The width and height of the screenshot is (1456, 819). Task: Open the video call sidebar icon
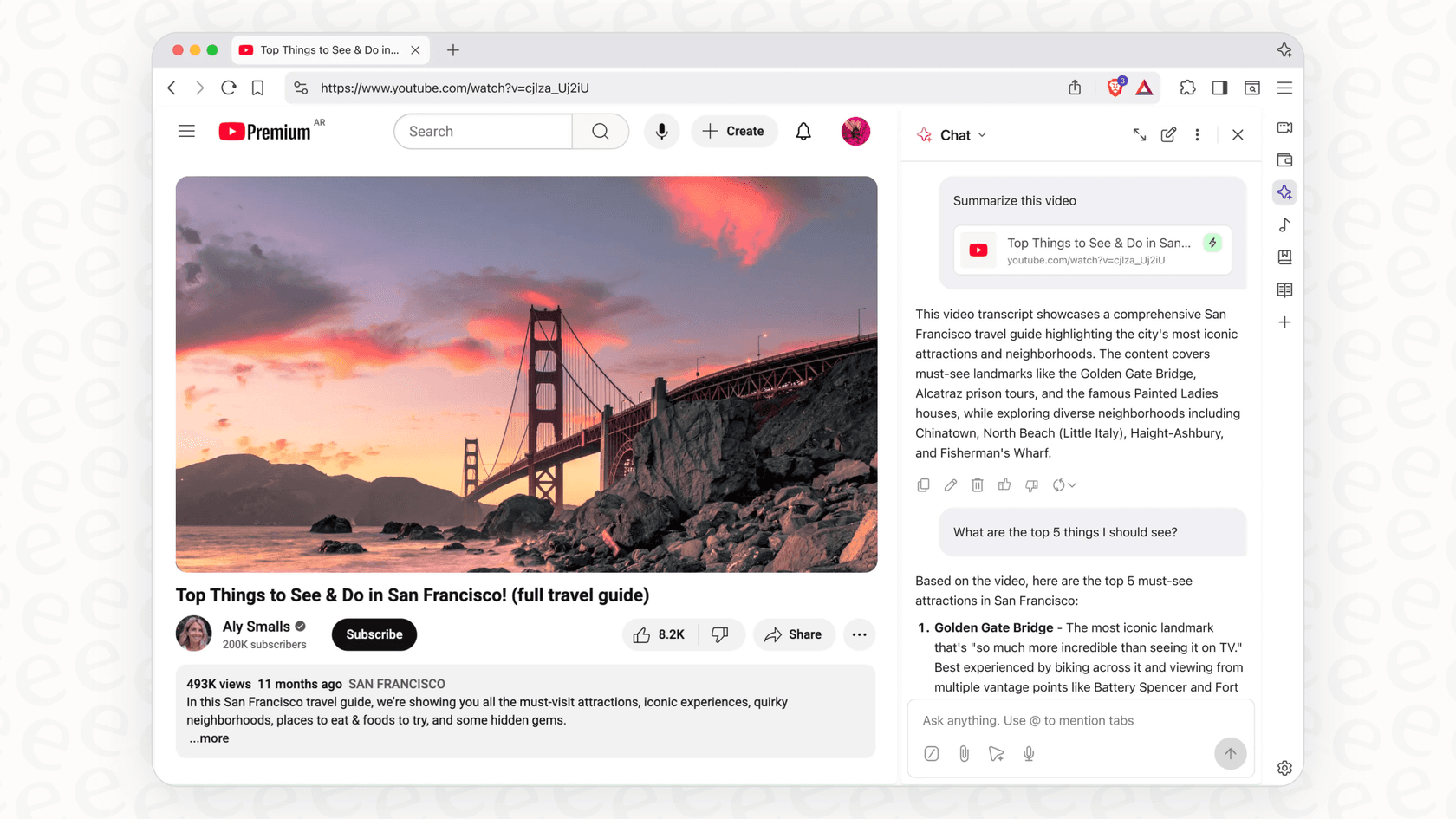[x=1284, y=127]
